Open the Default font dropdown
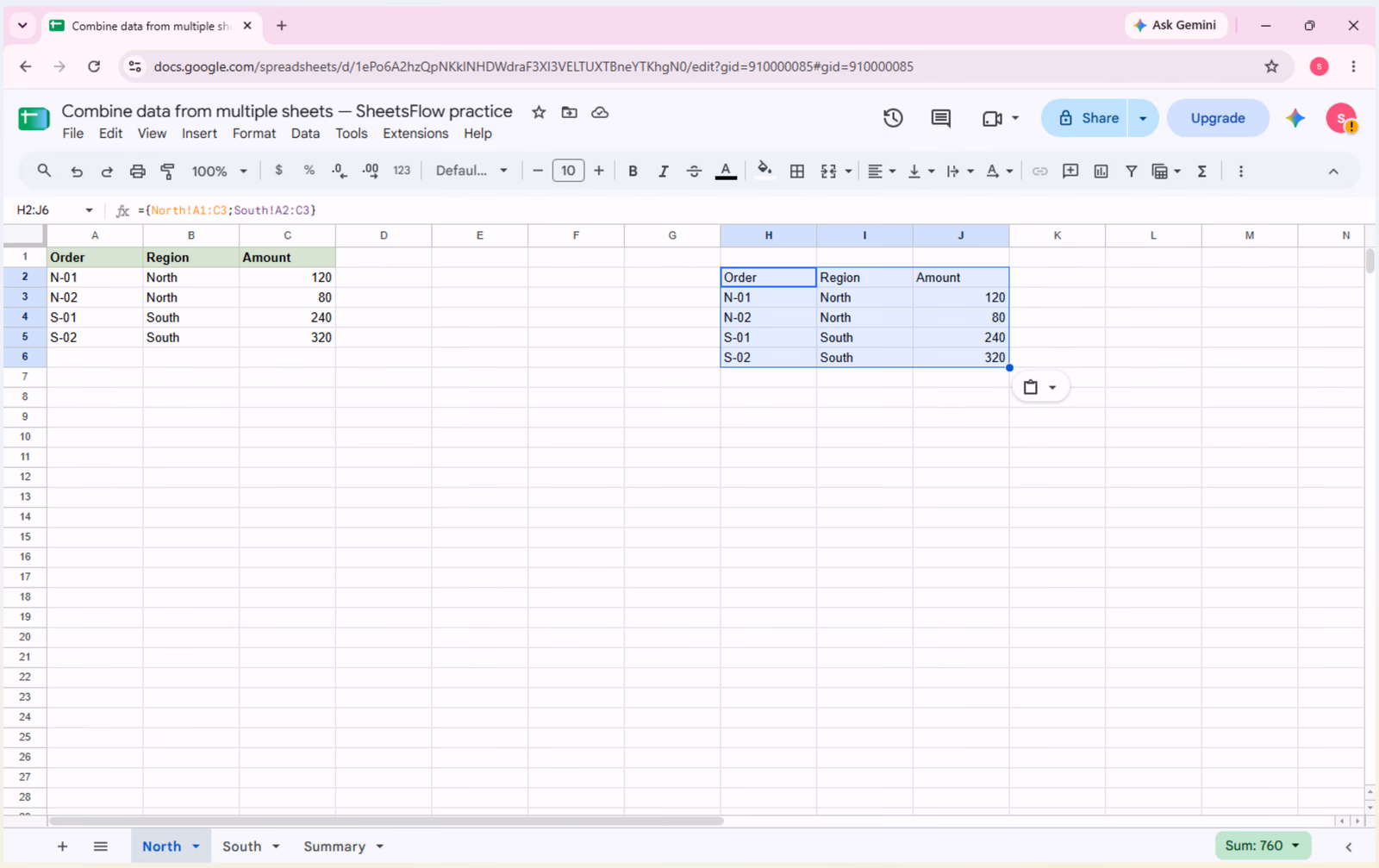 [x=471, y=171]
